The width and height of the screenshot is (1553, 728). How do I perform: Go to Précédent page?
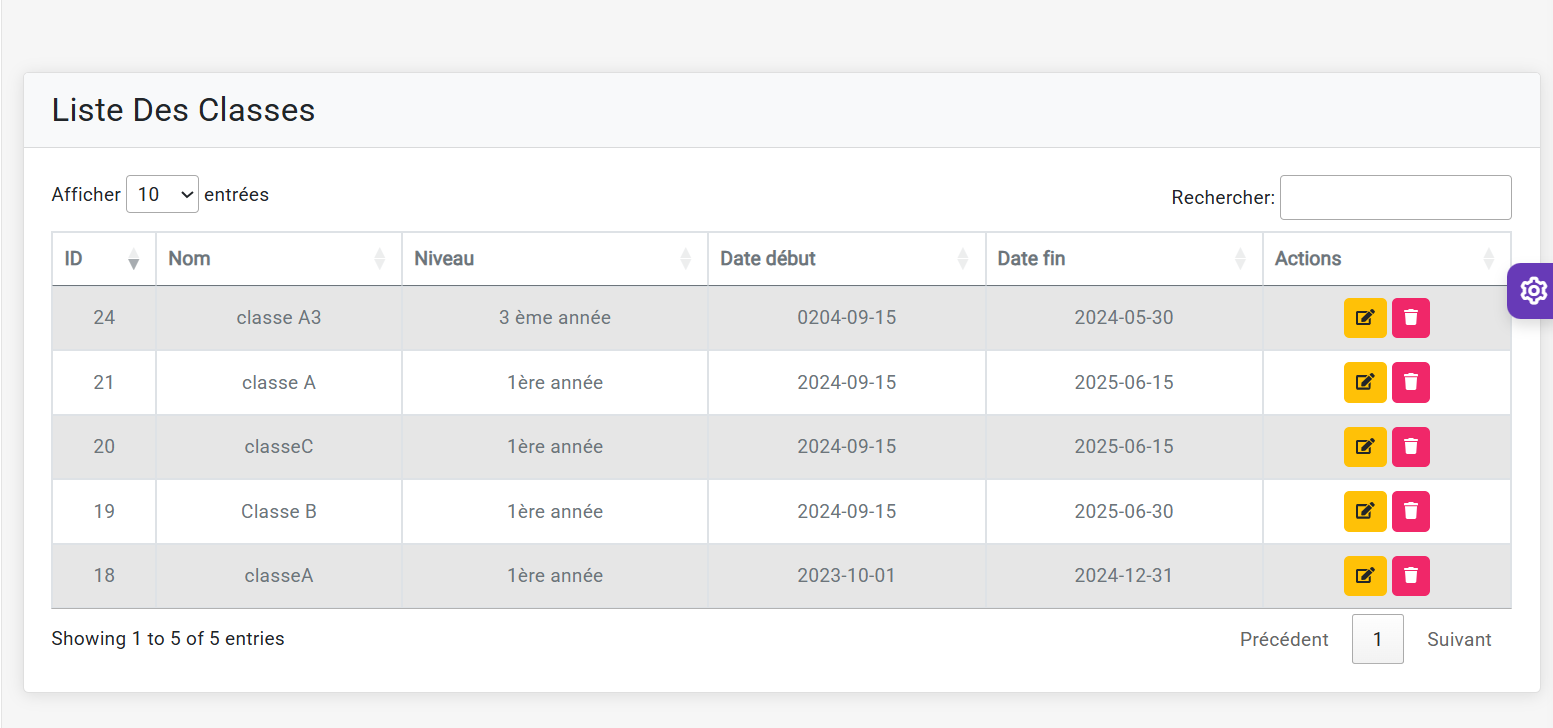1284,639
